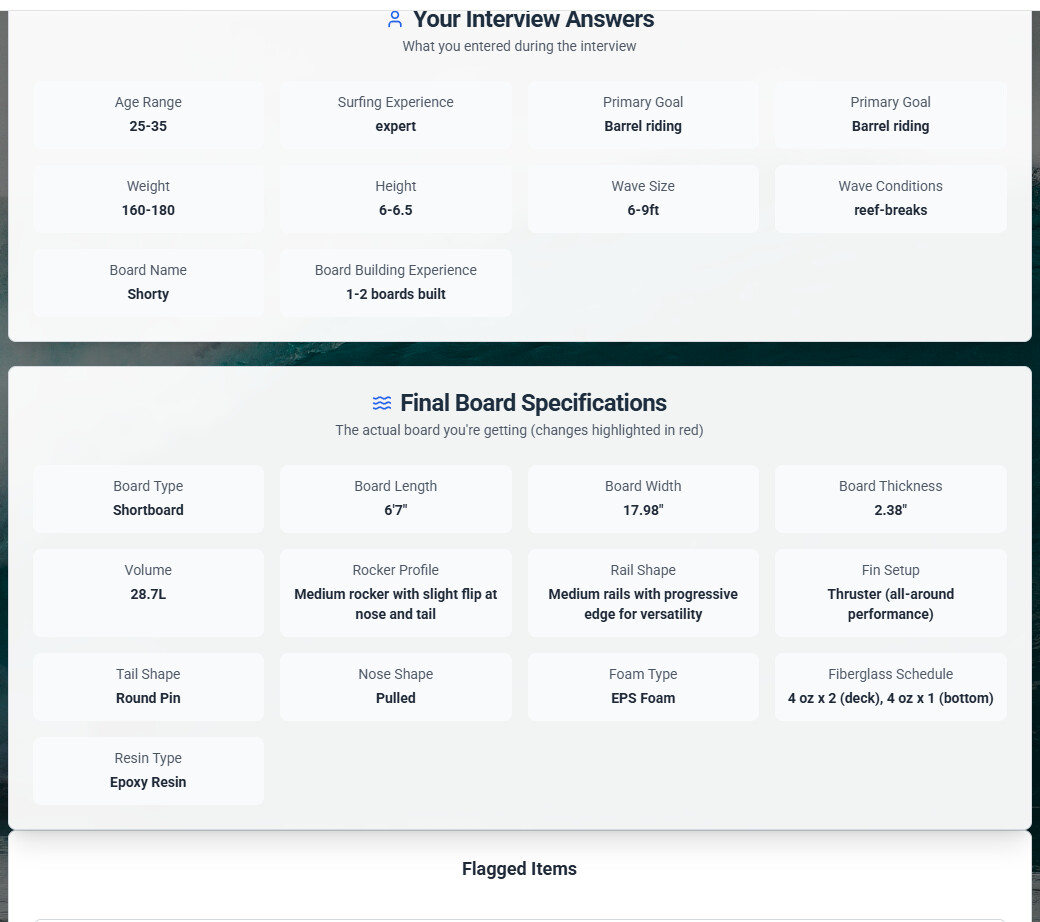Click the Volume 28.7L card
The image size is (1040, 922).
[148, 592]
